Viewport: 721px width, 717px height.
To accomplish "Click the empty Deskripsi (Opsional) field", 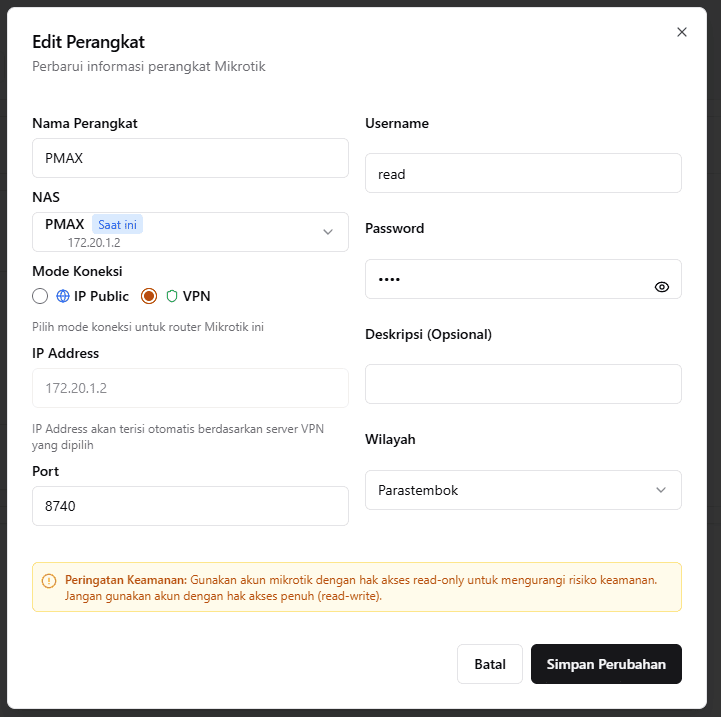I will click(523, 384).
